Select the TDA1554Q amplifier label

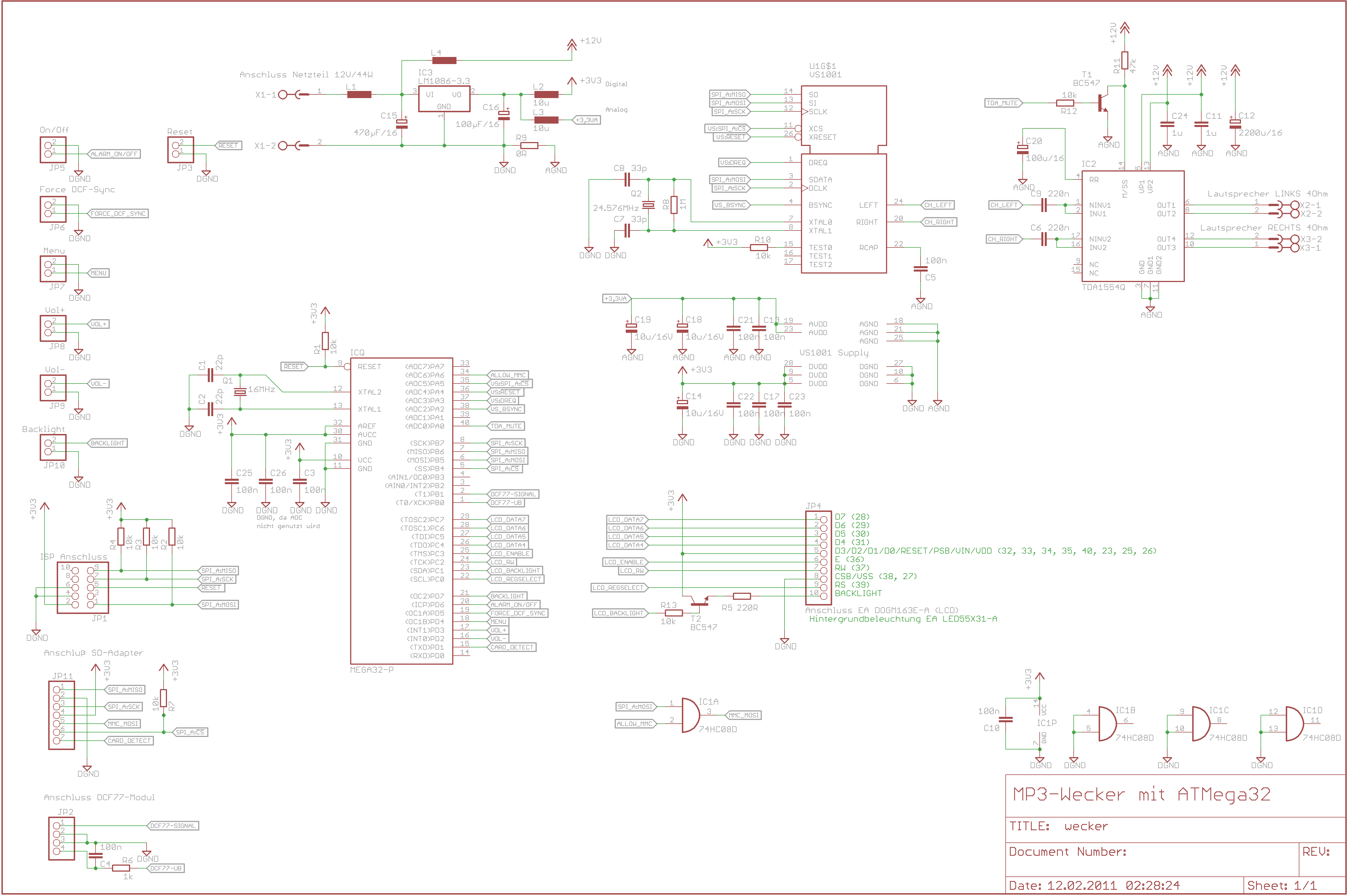pyautogui.click(x=1103, y=287)
